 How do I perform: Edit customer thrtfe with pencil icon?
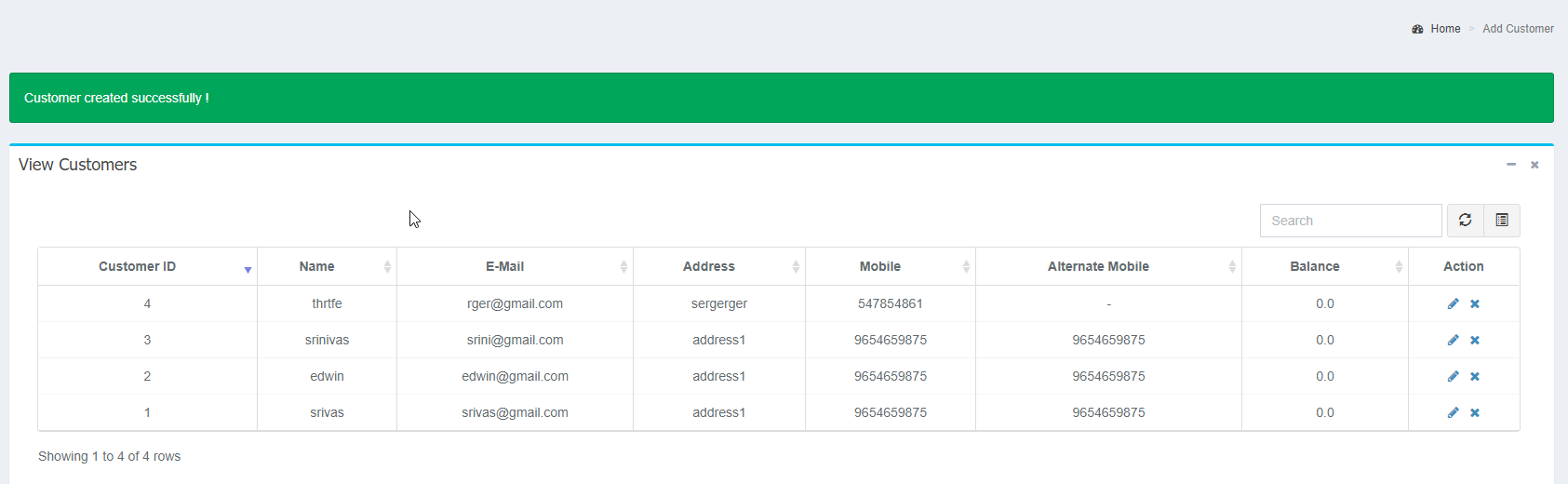(1453, 303)
